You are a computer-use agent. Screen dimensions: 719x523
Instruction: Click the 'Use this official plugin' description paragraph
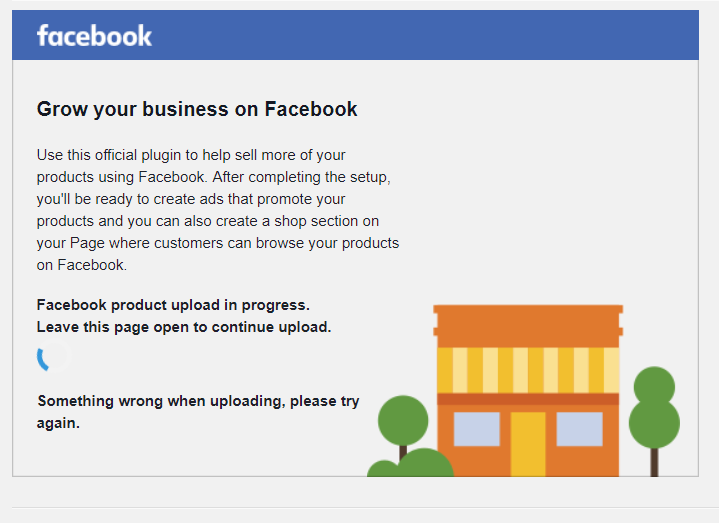tap(218, 210)
